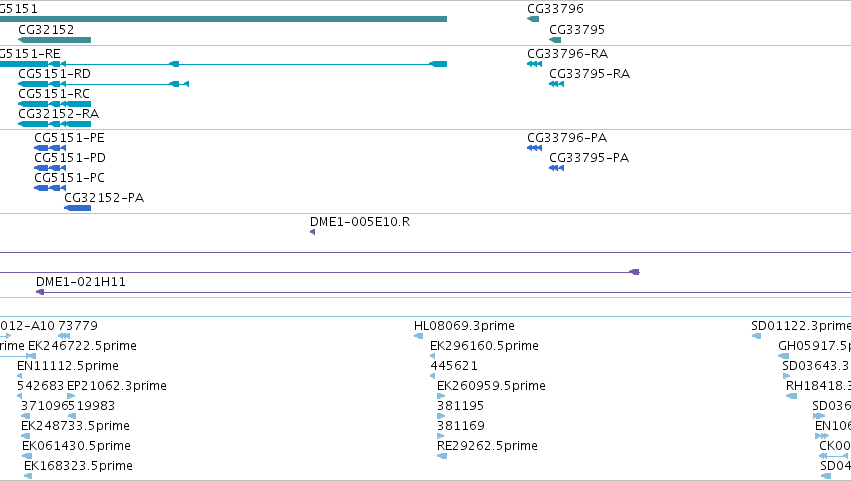Click the HL08069.3prime EST arrow
Image resolution: width=851 pixels, height=481 pixels.
418,336
